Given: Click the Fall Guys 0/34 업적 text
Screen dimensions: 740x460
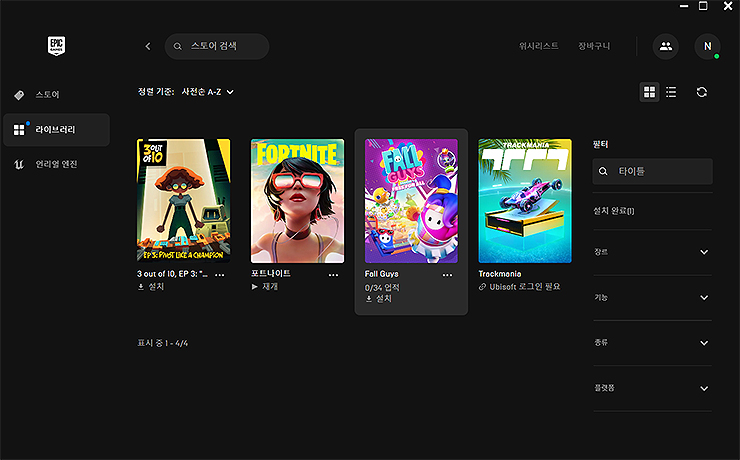Looking at the screenshot, I should [382, 287].
